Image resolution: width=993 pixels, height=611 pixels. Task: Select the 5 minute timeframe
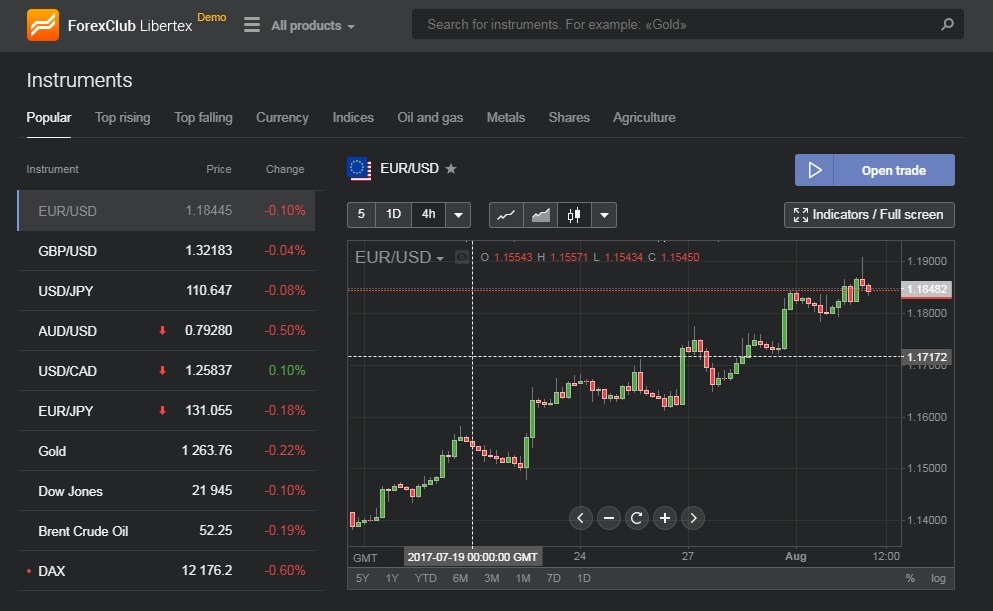pyautogui.click(x=361, y=215)
